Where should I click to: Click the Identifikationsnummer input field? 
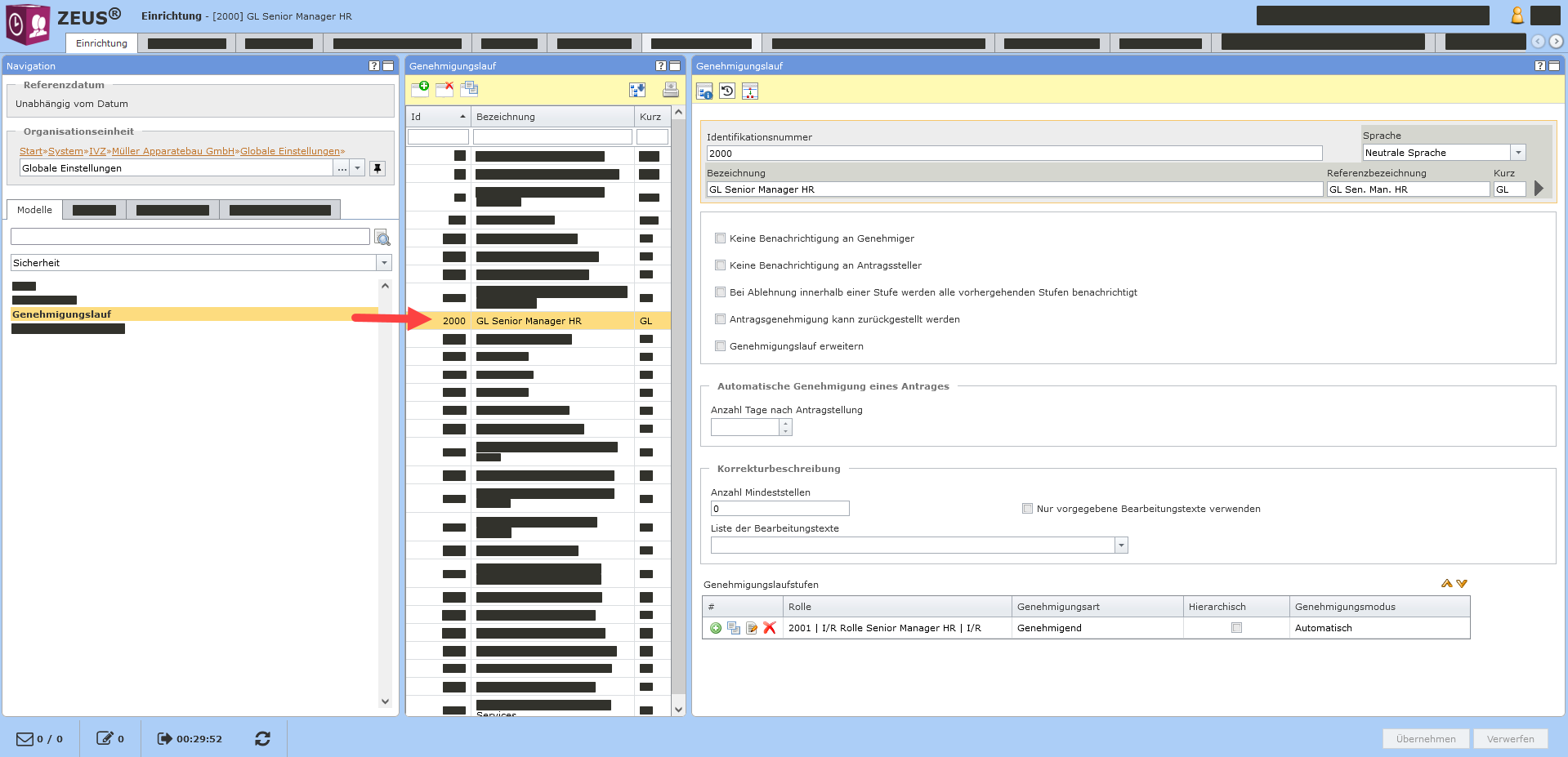click(x=1013, y=154)
